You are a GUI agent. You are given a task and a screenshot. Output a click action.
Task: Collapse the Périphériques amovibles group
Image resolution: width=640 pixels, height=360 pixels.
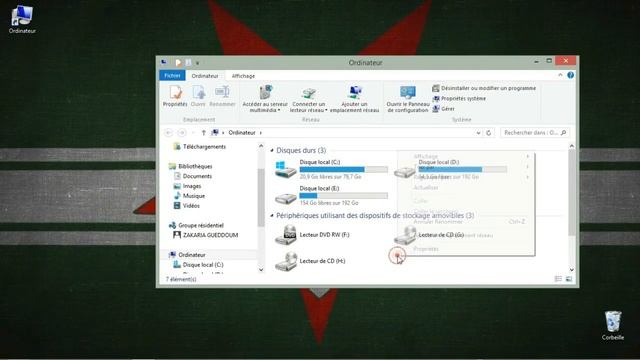[272, 215]
